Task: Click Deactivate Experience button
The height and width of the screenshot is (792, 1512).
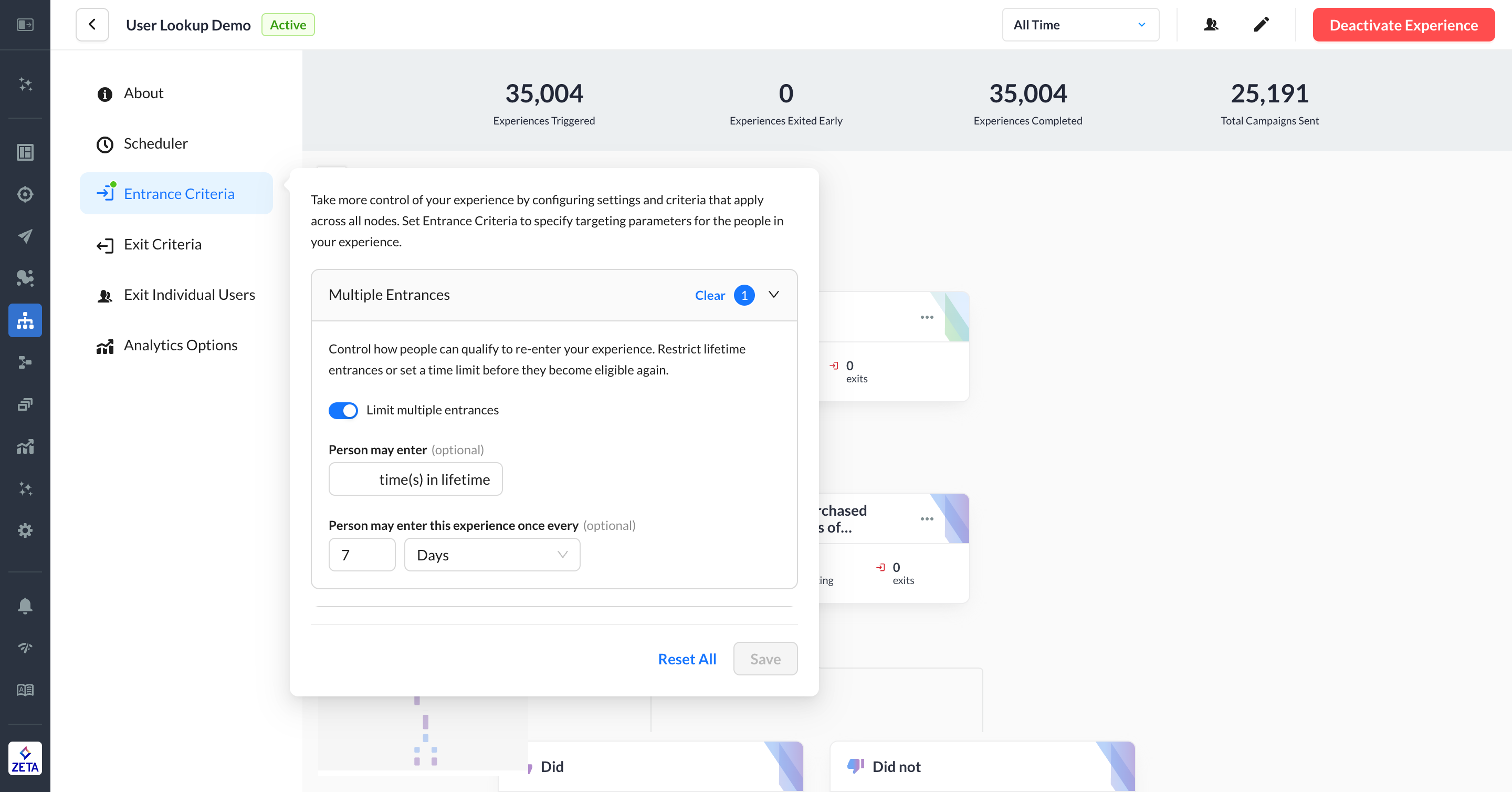Action: pyautogui.click(x=1403, y=25)
